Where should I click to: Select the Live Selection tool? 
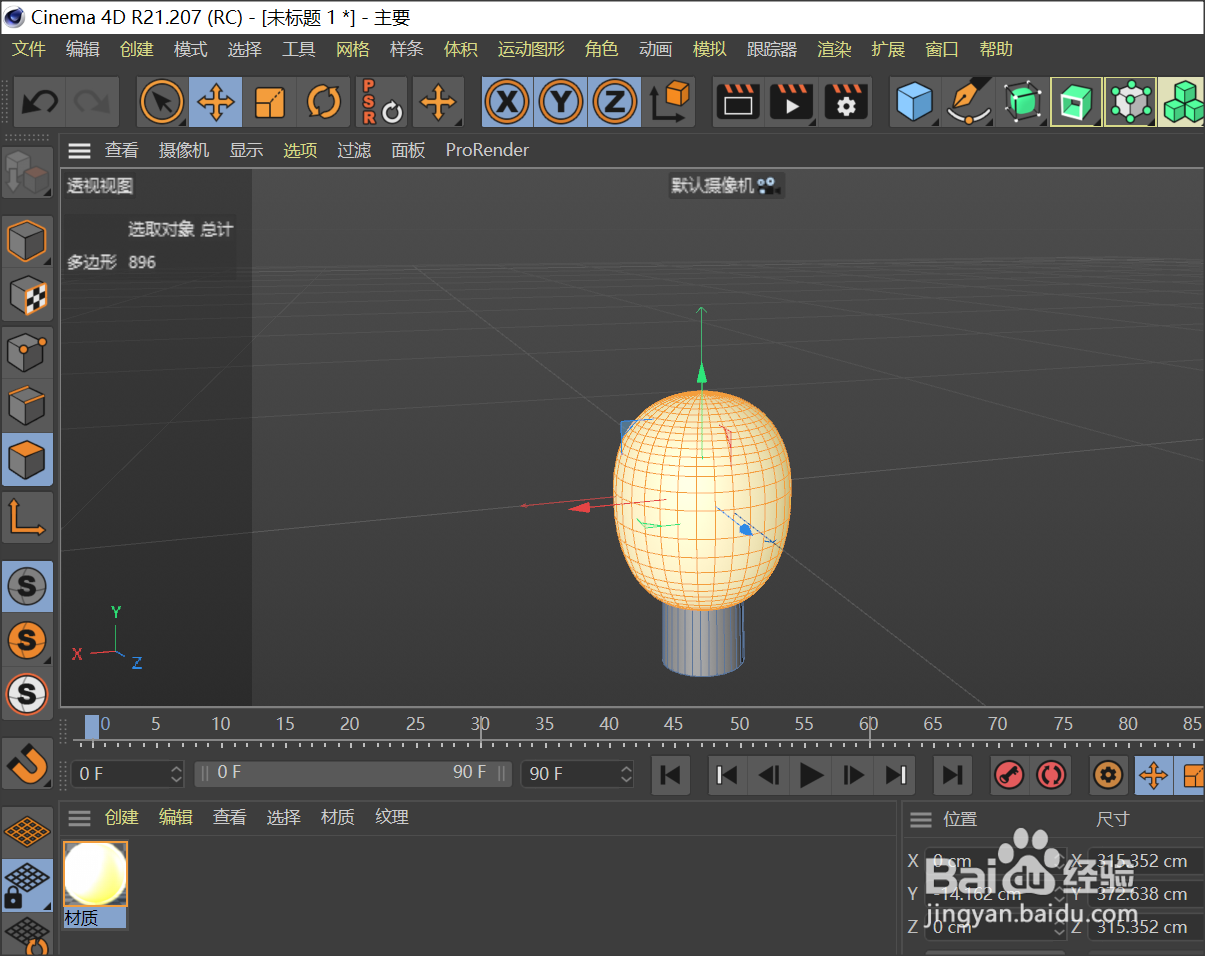(161, 101)
